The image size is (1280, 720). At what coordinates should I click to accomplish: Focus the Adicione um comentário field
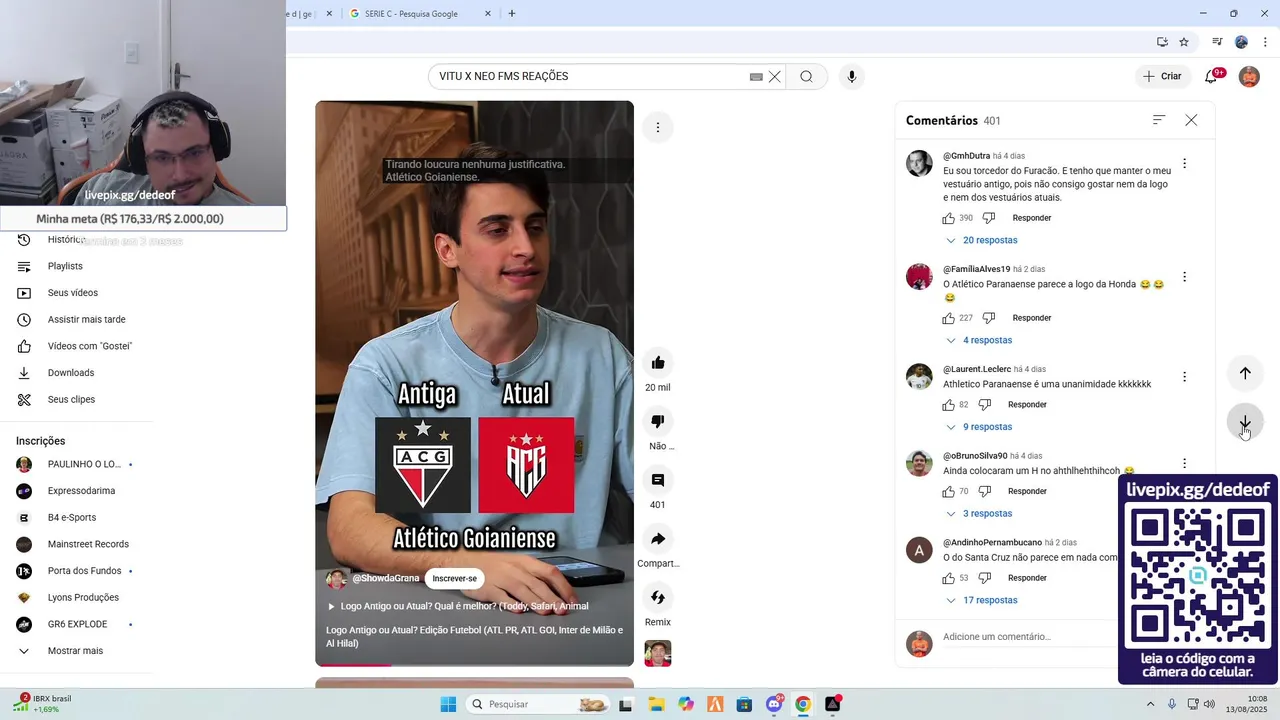pos(1030,637)
